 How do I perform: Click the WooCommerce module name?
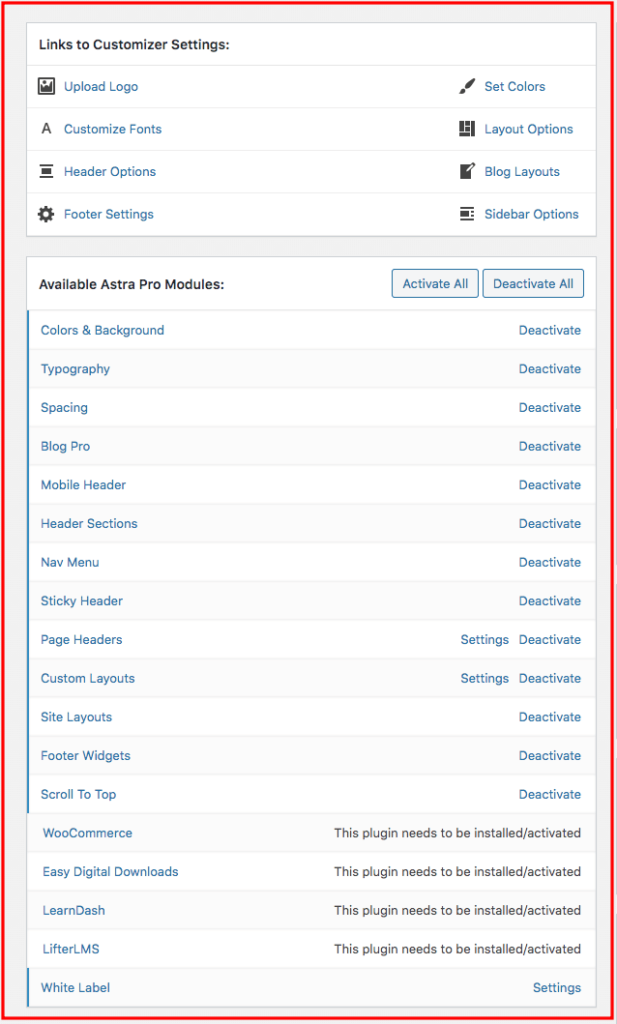(87, 833)
